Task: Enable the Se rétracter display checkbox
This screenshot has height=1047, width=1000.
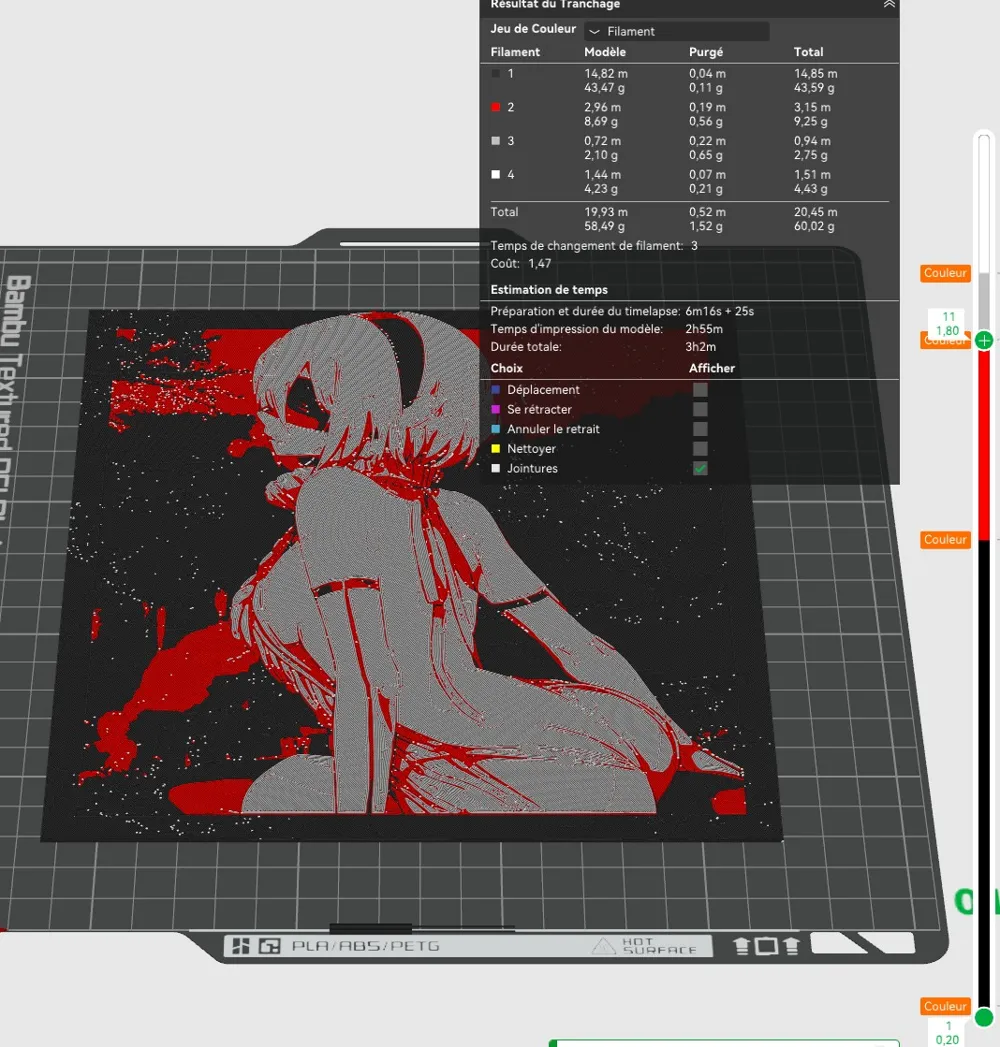Action: pos(700,410)
